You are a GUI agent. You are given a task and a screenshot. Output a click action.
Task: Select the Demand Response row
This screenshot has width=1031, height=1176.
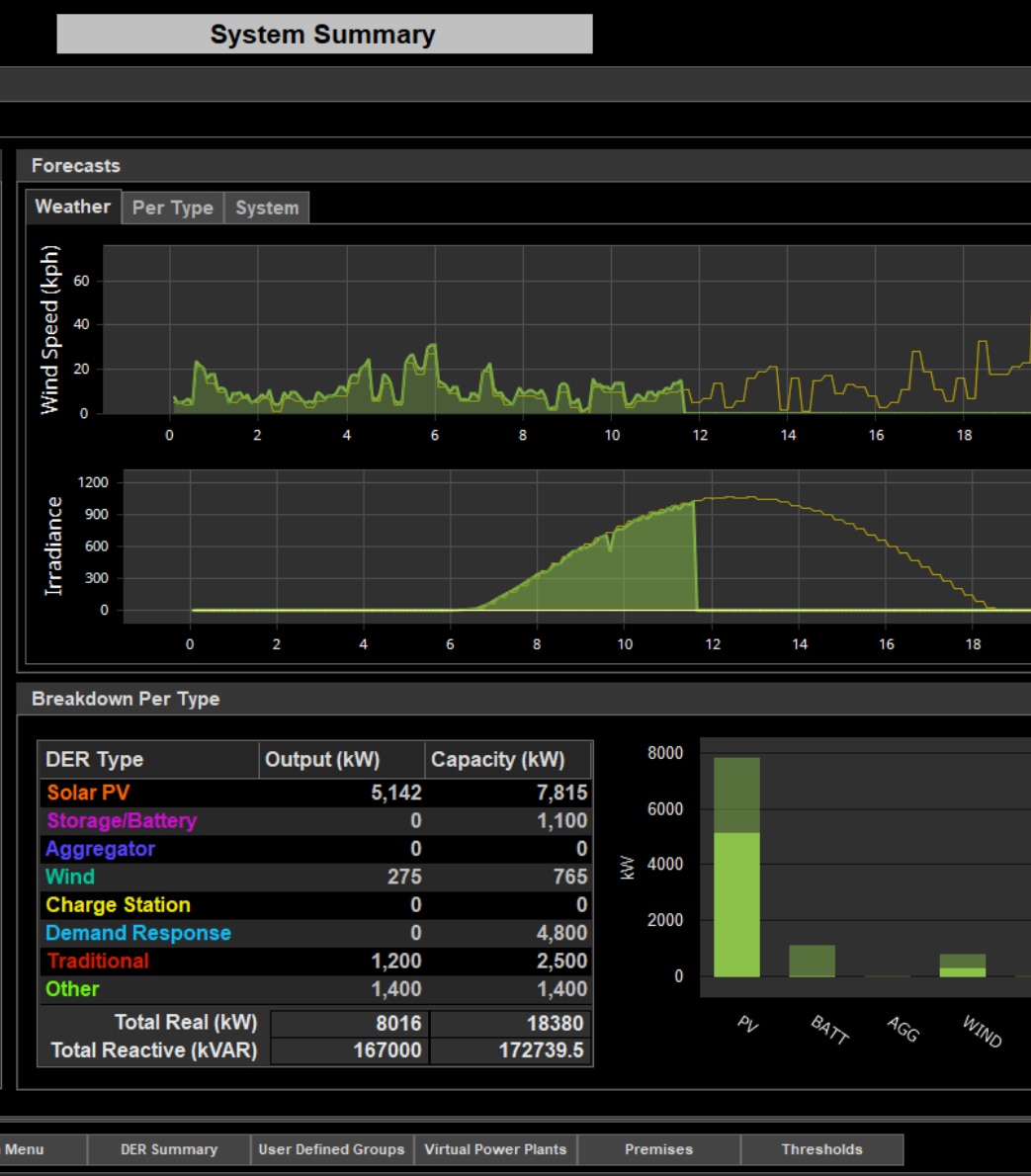[x=138, y=933]
